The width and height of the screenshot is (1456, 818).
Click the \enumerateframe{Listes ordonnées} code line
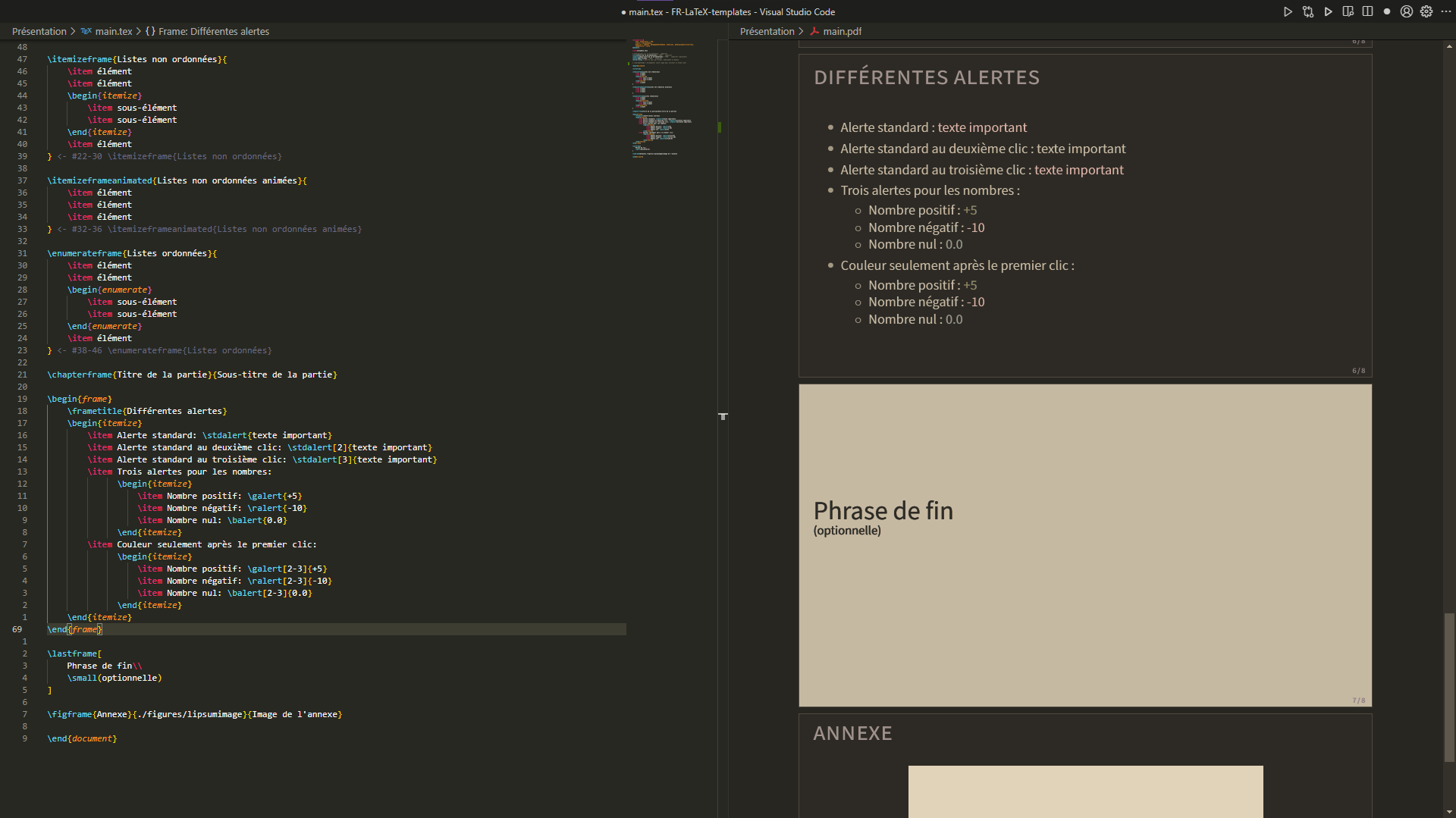point(132,253)
